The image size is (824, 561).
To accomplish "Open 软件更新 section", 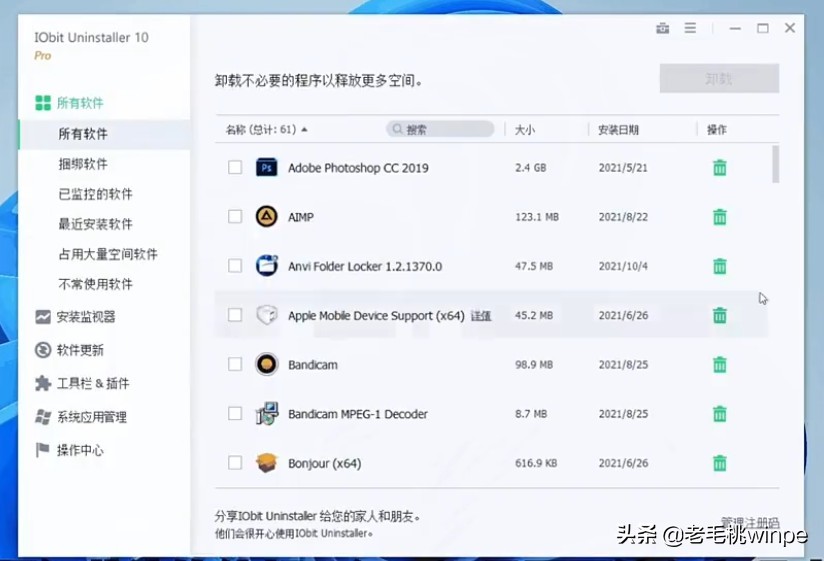I will pyautogui.click(x=80, y=350).
